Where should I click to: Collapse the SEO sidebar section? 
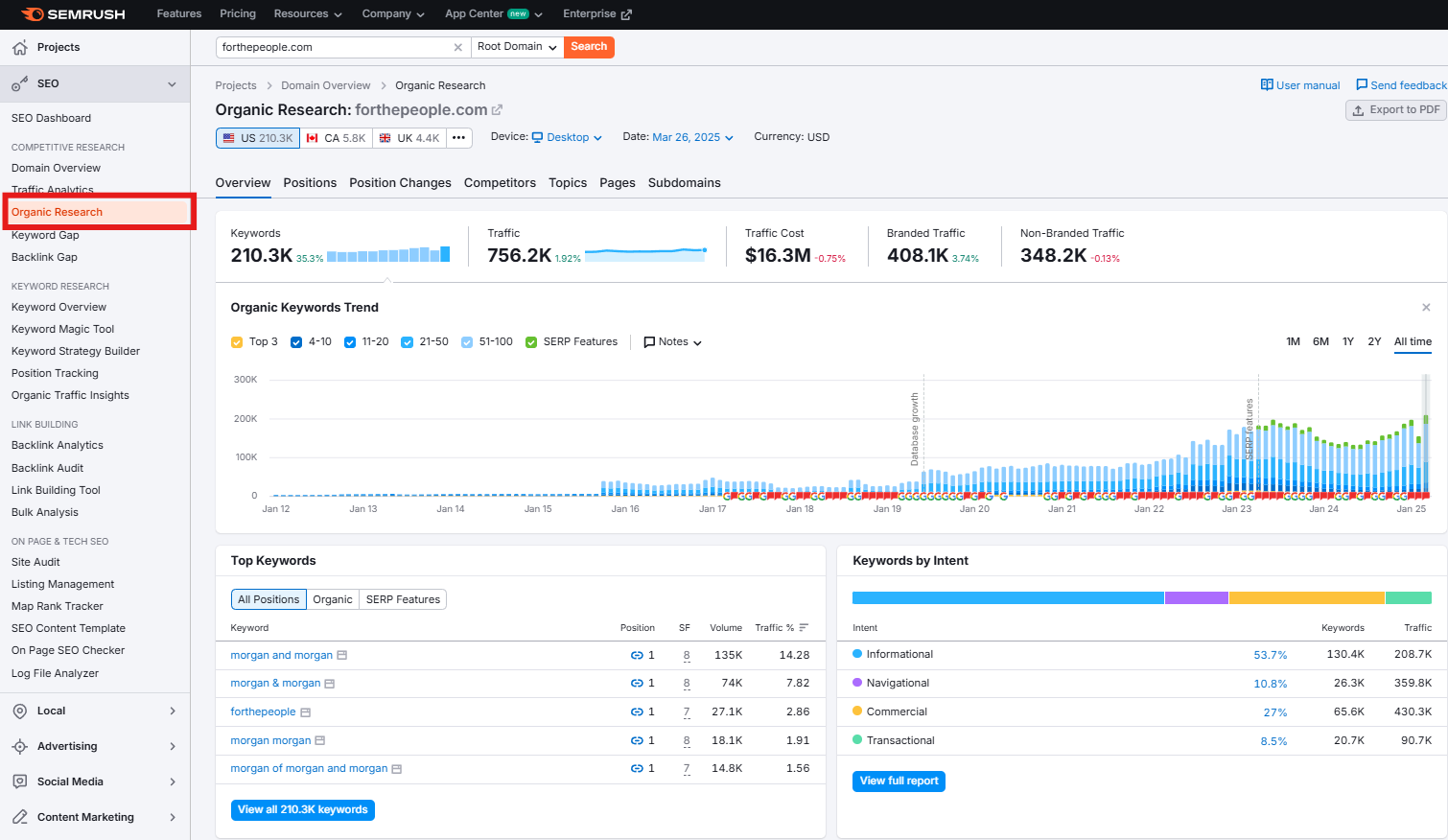click(173, 84)
